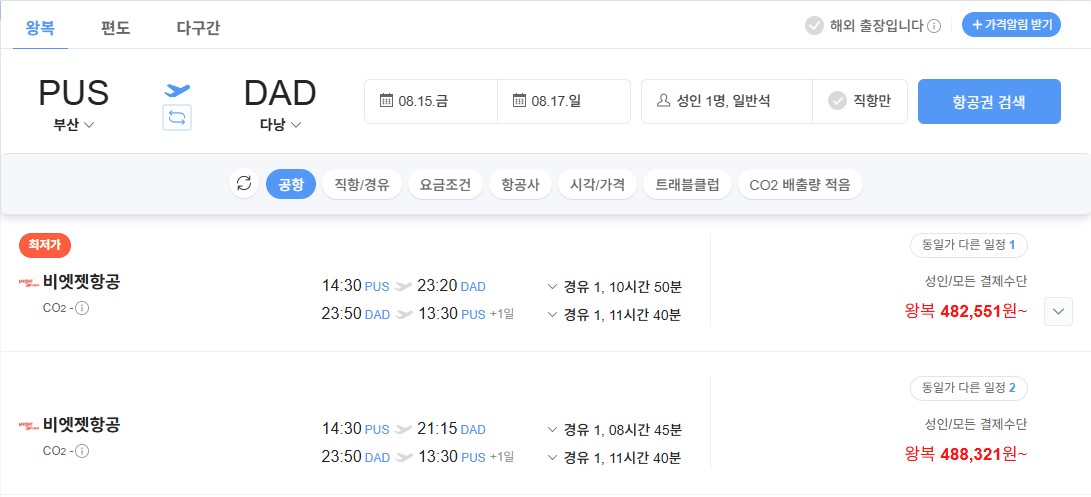Expand 14:30 PUS to 23:20 DAD layover details
Screen dimensions: 1091x497
[552, 286]
